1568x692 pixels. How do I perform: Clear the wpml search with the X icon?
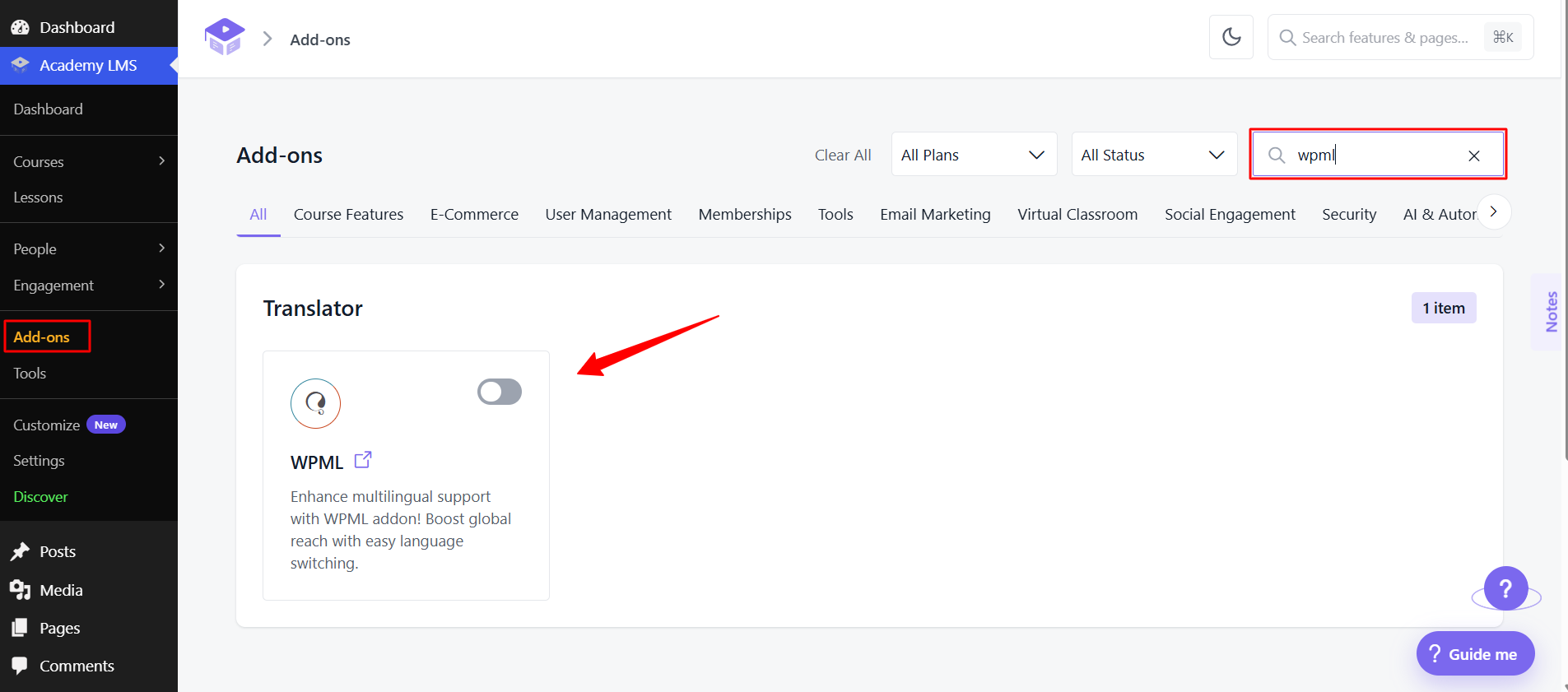(x=1474, y=156)
